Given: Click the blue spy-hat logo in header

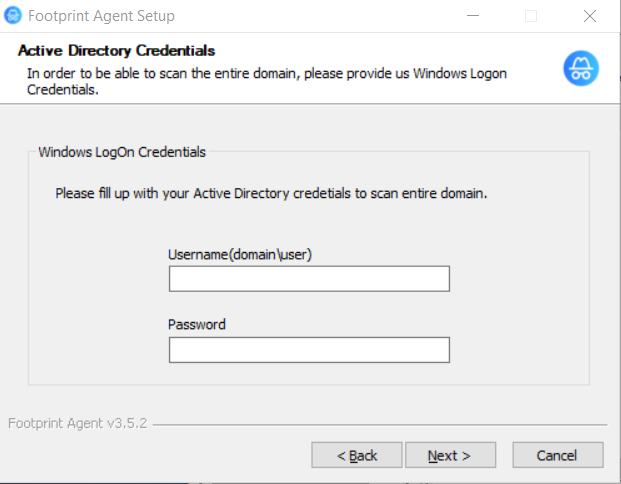Looking at the screenshot, I should point(581,68).
